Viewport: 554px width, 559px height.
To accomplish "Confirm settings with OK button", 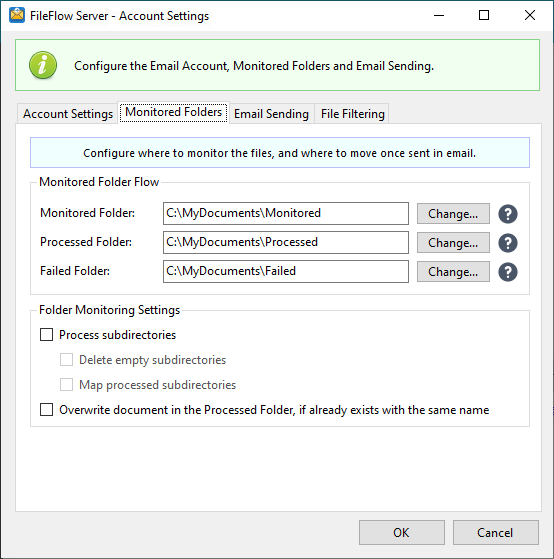I will 402,533.
